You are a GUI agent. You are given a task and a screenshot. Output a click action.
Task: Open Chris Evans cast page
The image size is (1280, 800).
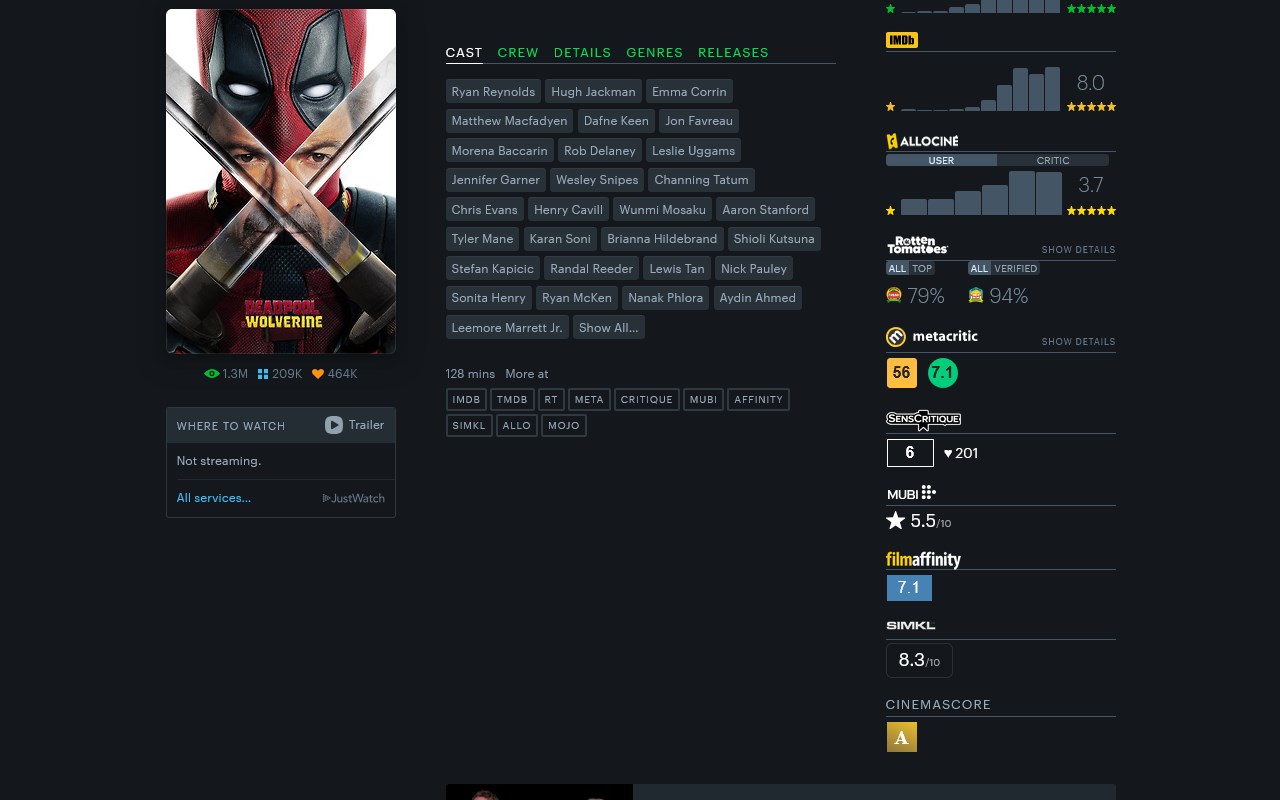[484, 209]
